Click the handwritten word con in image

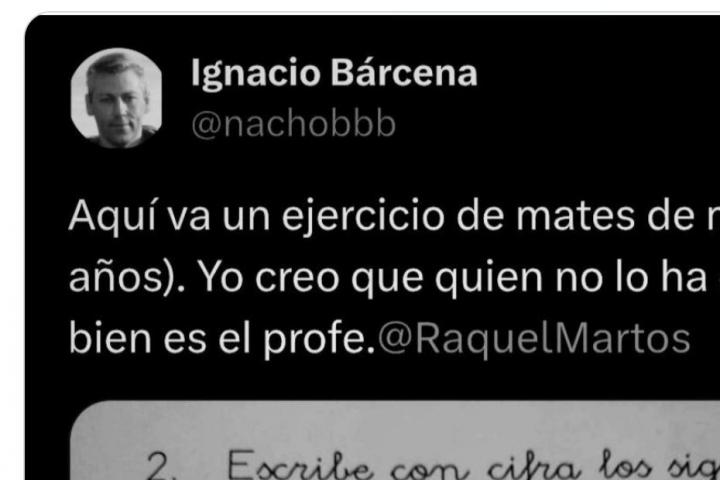tap(430, 471)
